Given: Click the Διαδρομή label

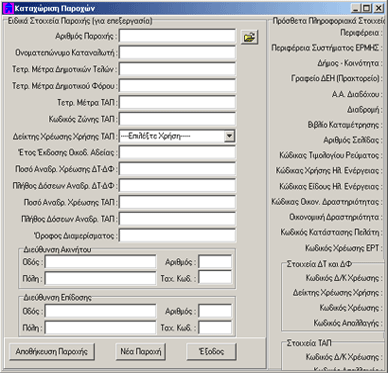Looking at the screenshot, I should coord(365,110).
